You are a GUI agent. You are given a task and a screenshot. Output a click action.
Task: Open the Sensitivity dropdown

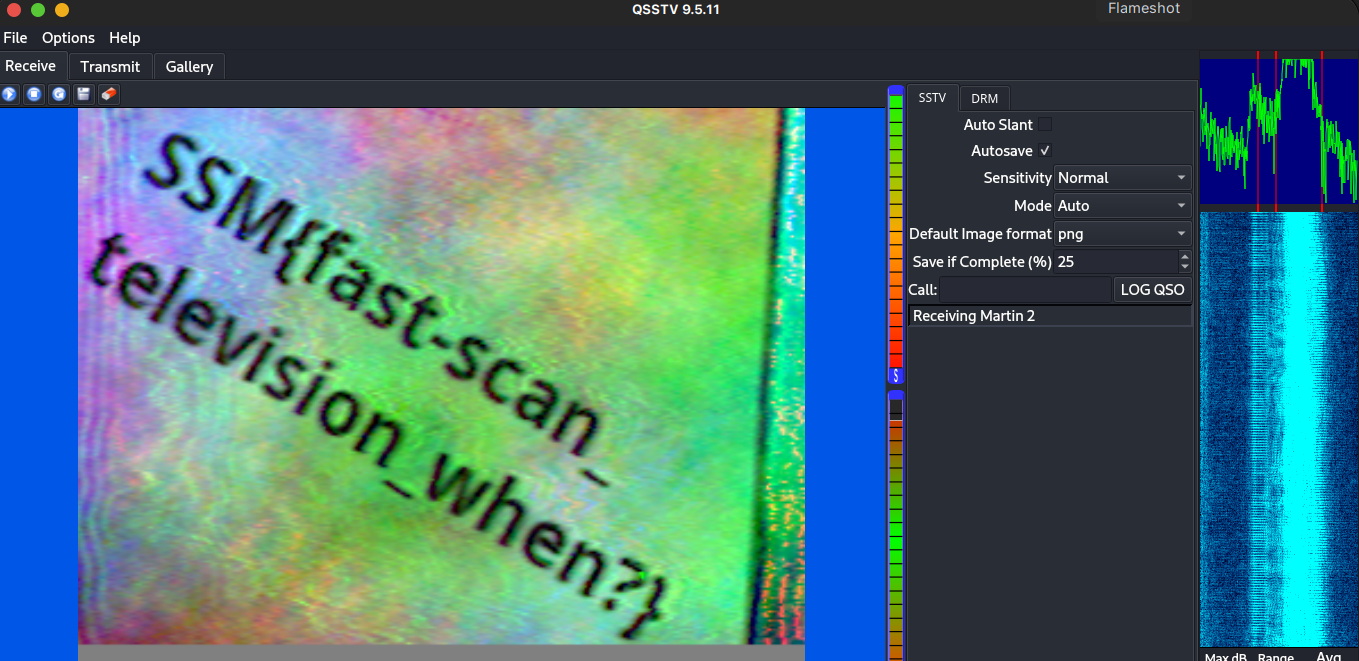(x=1122, y=178)
